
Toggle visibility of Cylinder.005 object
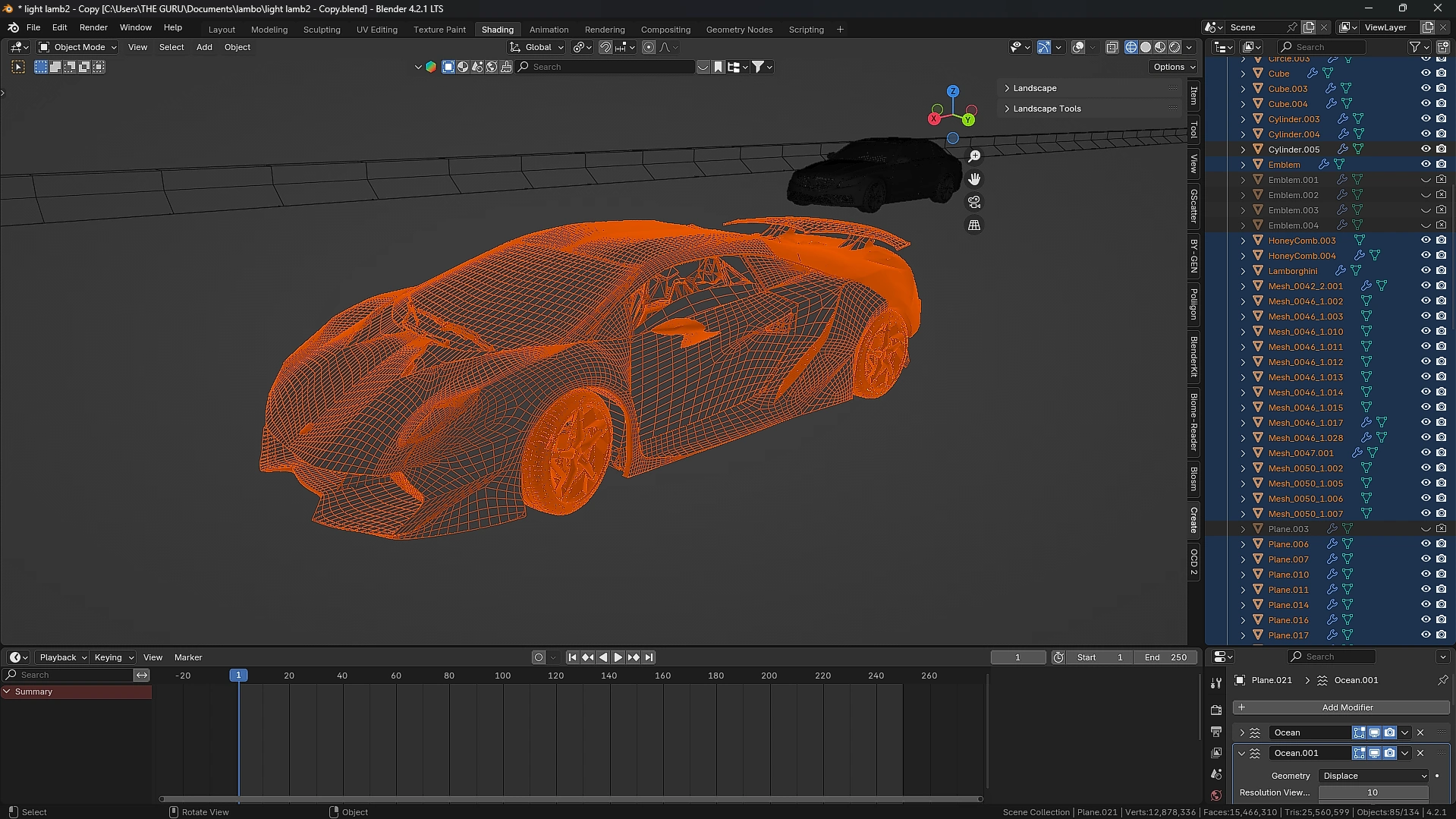point(1426,150)
